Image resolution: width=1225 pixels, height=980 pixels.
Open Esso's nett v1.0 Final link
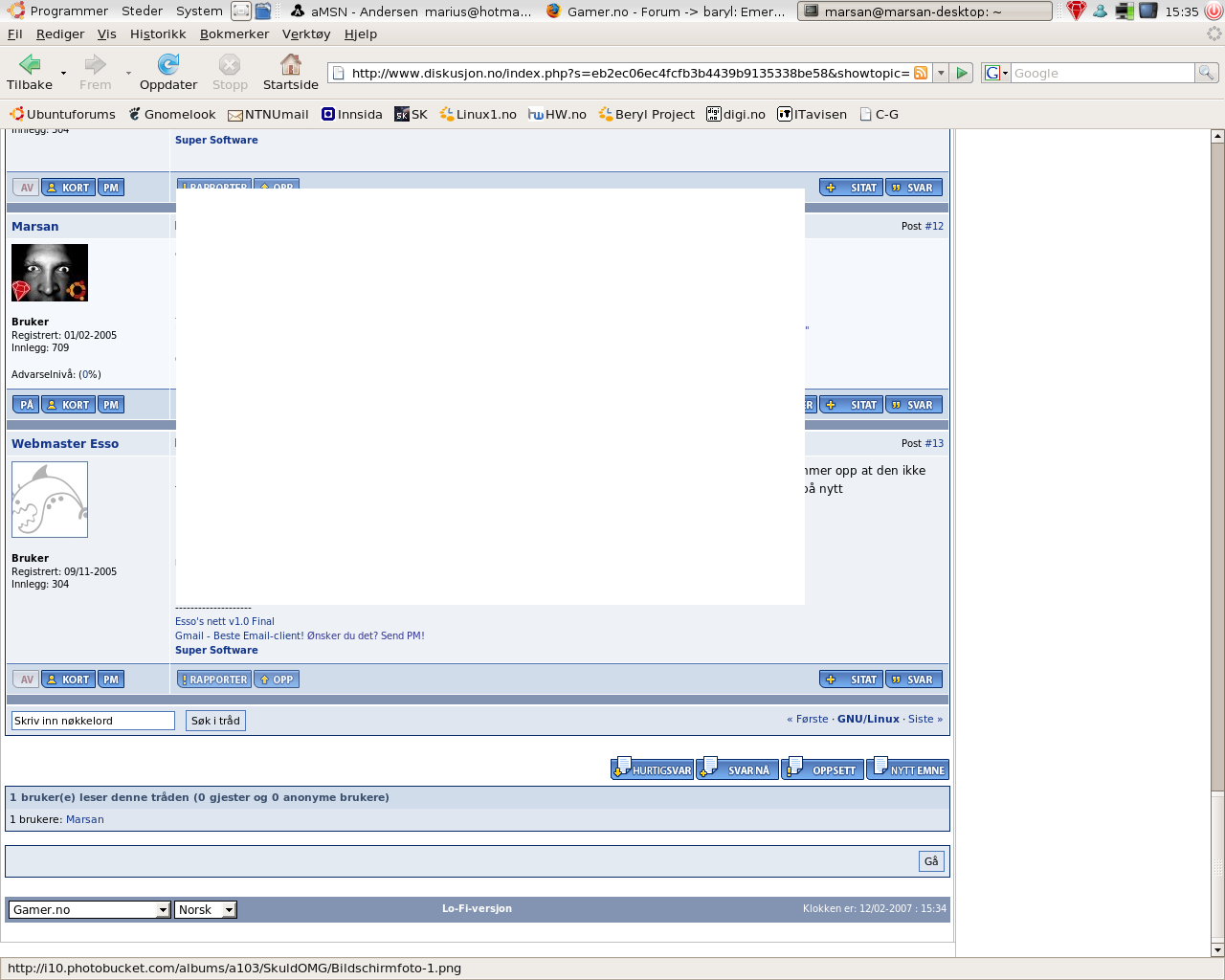pos(225,621)
